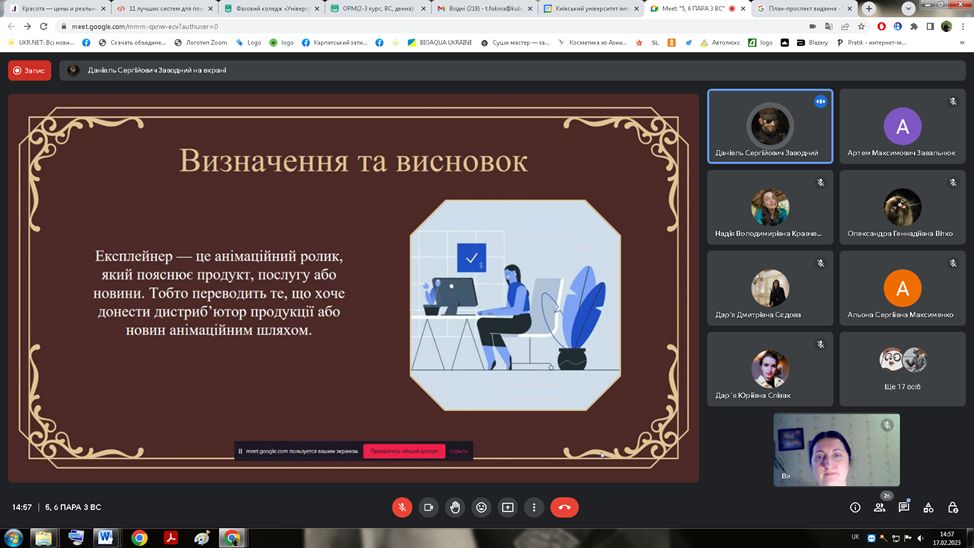The image size is (974, 548).
Task: Open host controls lock icon
Action: (953, 508)
